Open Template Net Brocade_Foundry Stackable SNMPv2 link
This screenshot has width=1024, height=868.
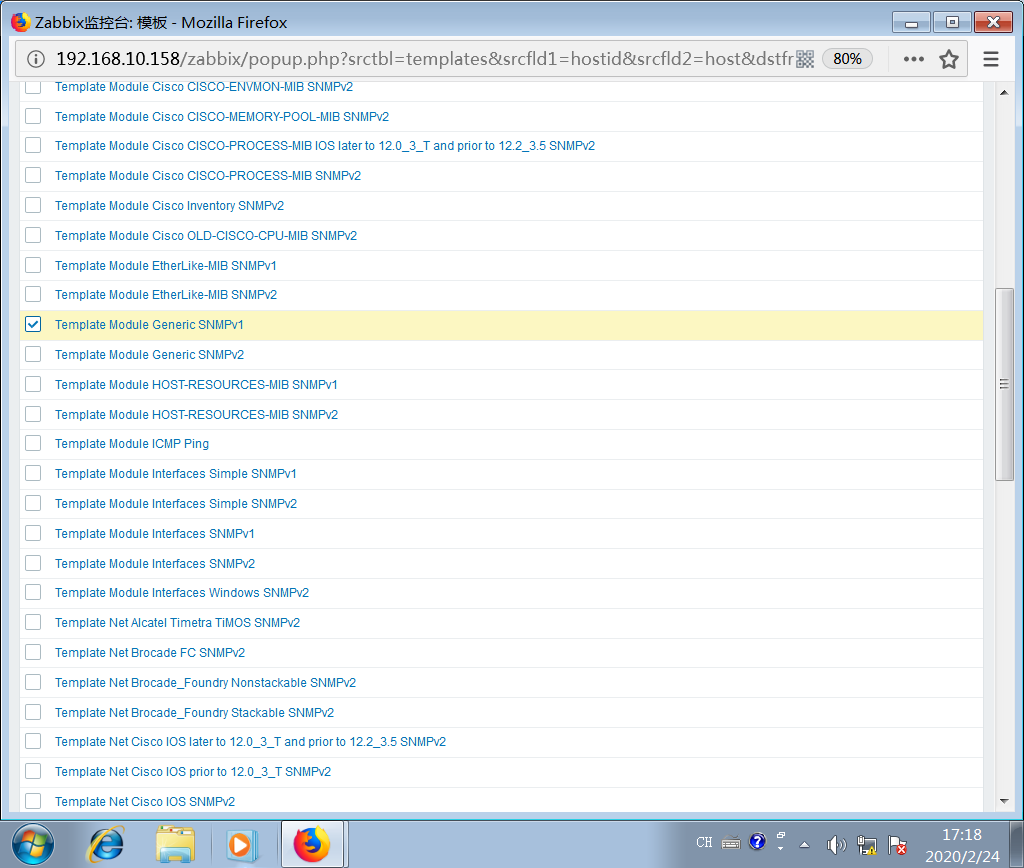194,713
